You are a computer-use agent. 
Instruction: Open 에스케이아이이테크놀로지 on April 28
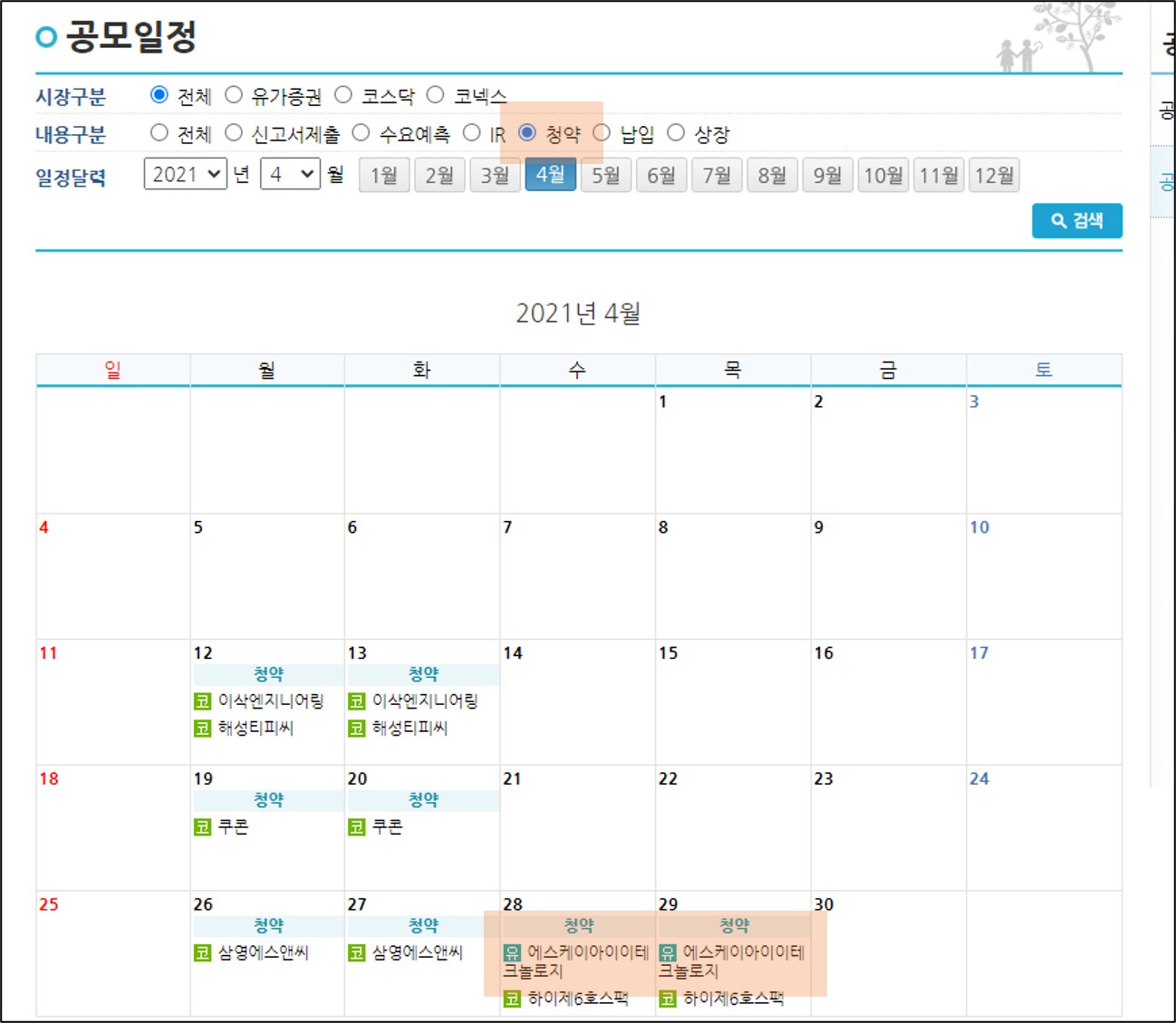[x=576, y=961]
